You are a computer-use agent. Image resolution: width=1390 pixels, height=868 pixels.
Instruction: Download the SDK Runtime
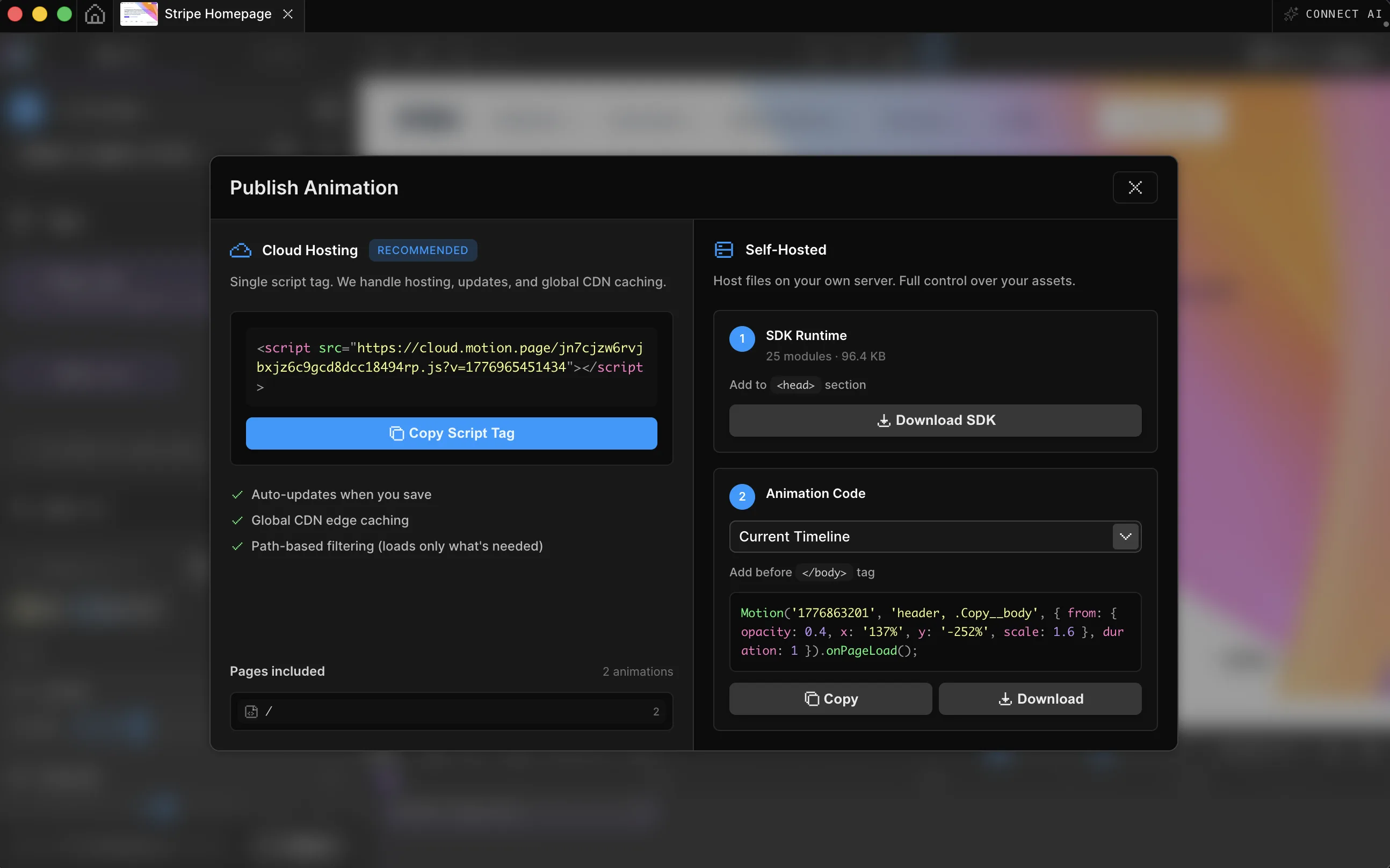[935, 420]
